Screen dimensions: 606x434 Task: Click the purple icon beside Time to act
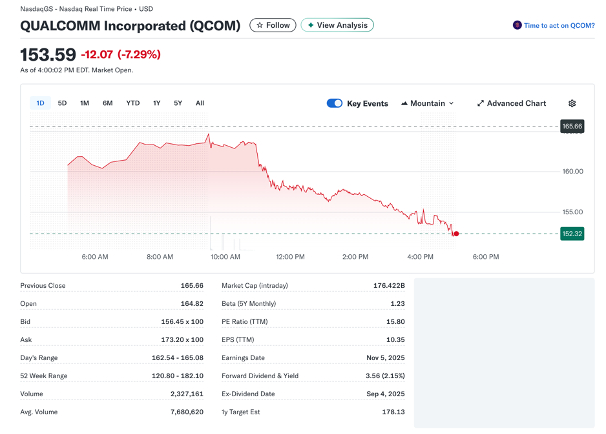516,25
